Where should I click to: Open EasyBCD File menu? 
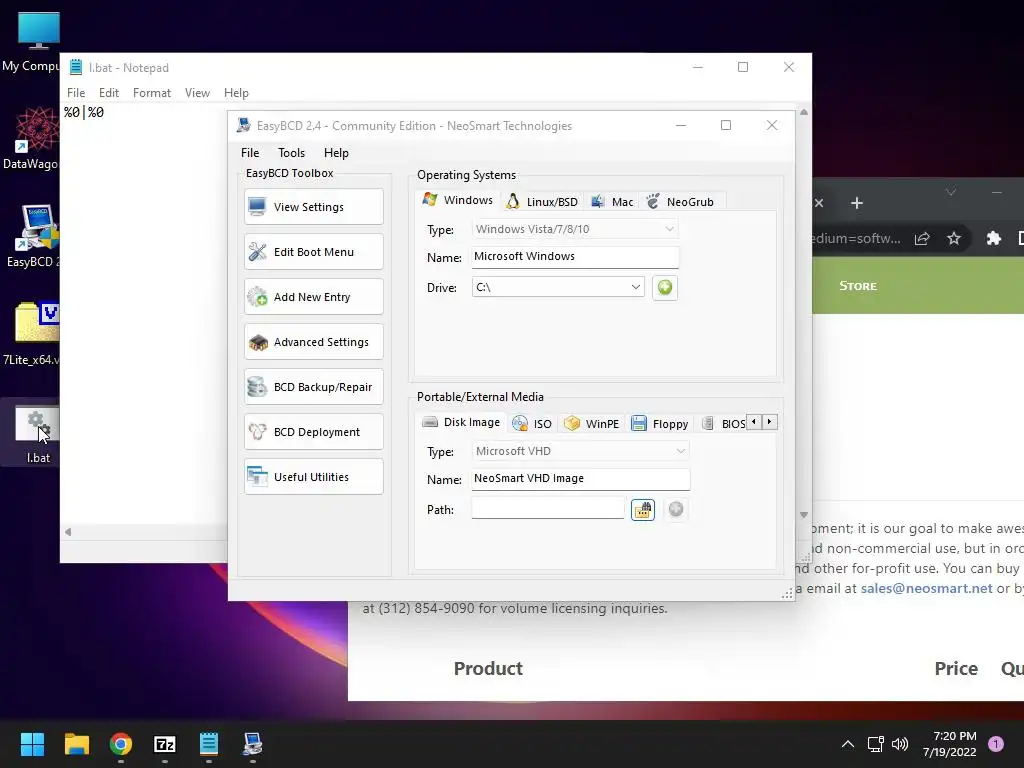(x=250, y=153)
